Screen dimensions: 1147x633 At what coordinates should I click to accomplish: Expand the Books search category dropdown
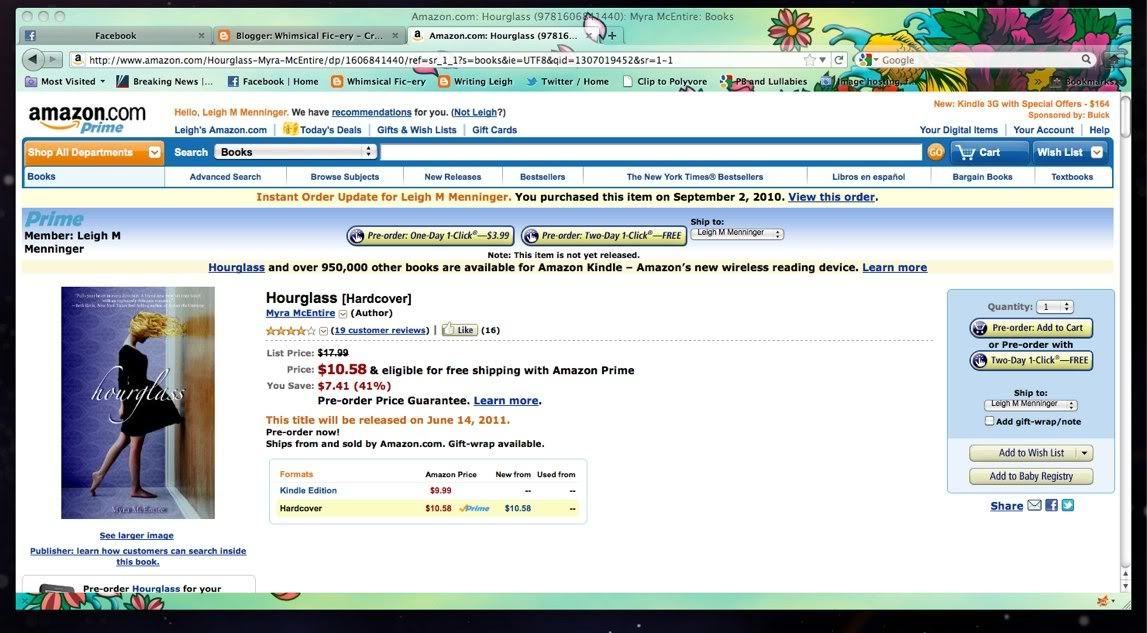point(297,152)
